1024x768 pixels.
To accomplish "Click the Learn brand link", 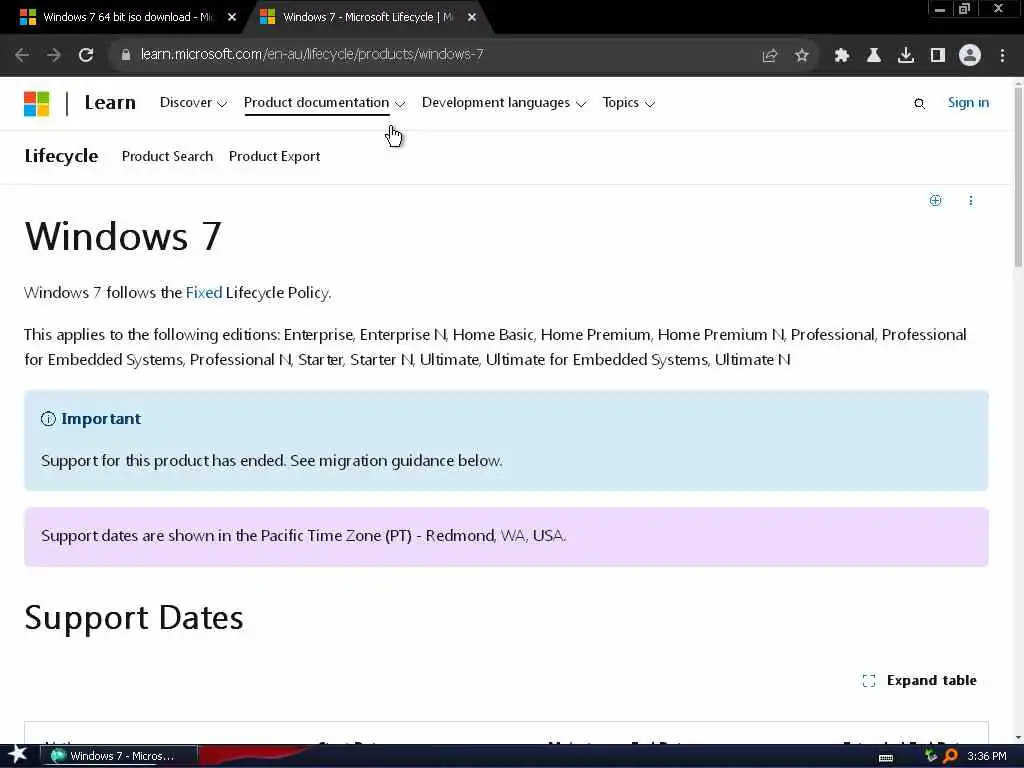I will [110, 103].
